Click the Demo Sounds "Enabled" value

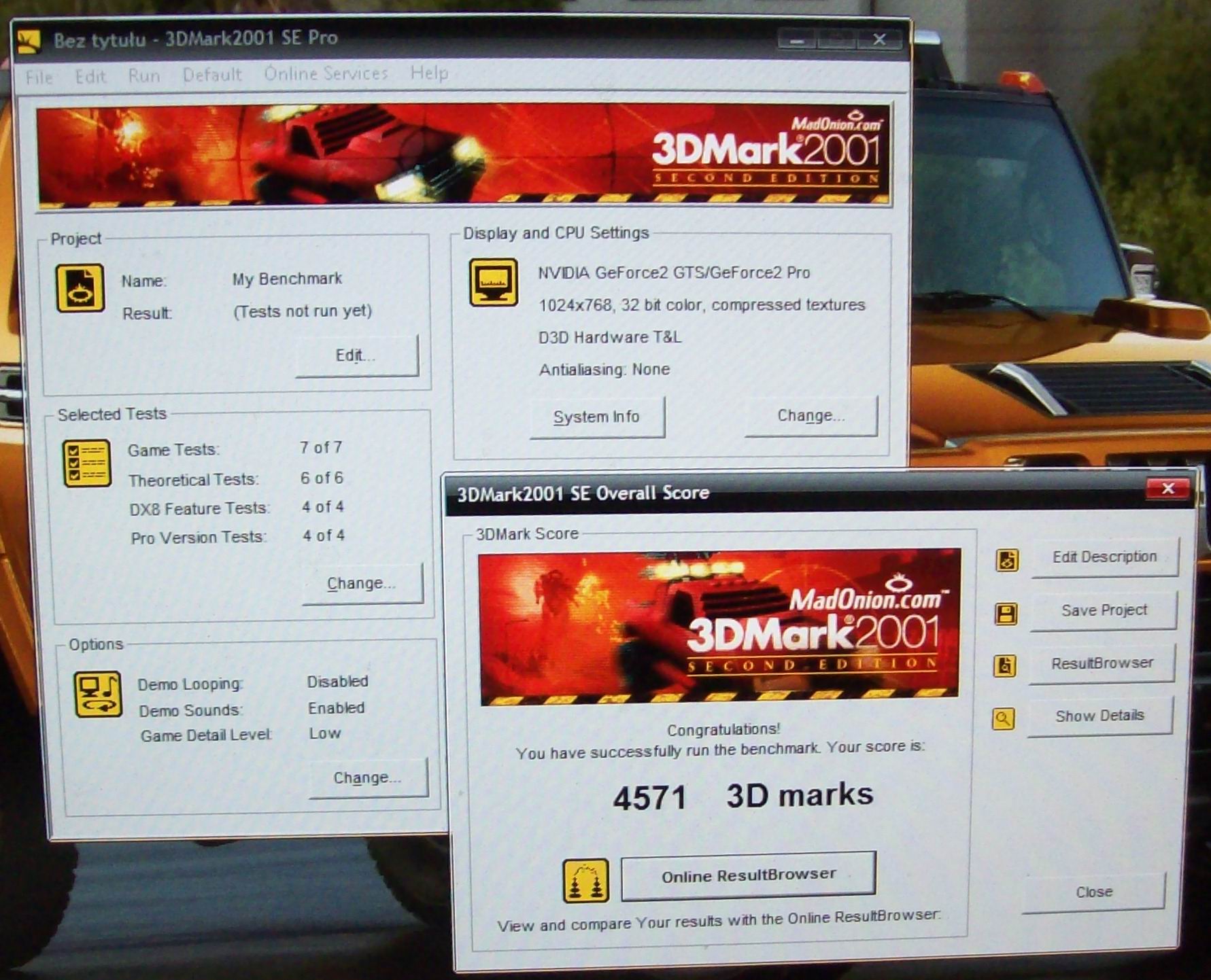337,708
